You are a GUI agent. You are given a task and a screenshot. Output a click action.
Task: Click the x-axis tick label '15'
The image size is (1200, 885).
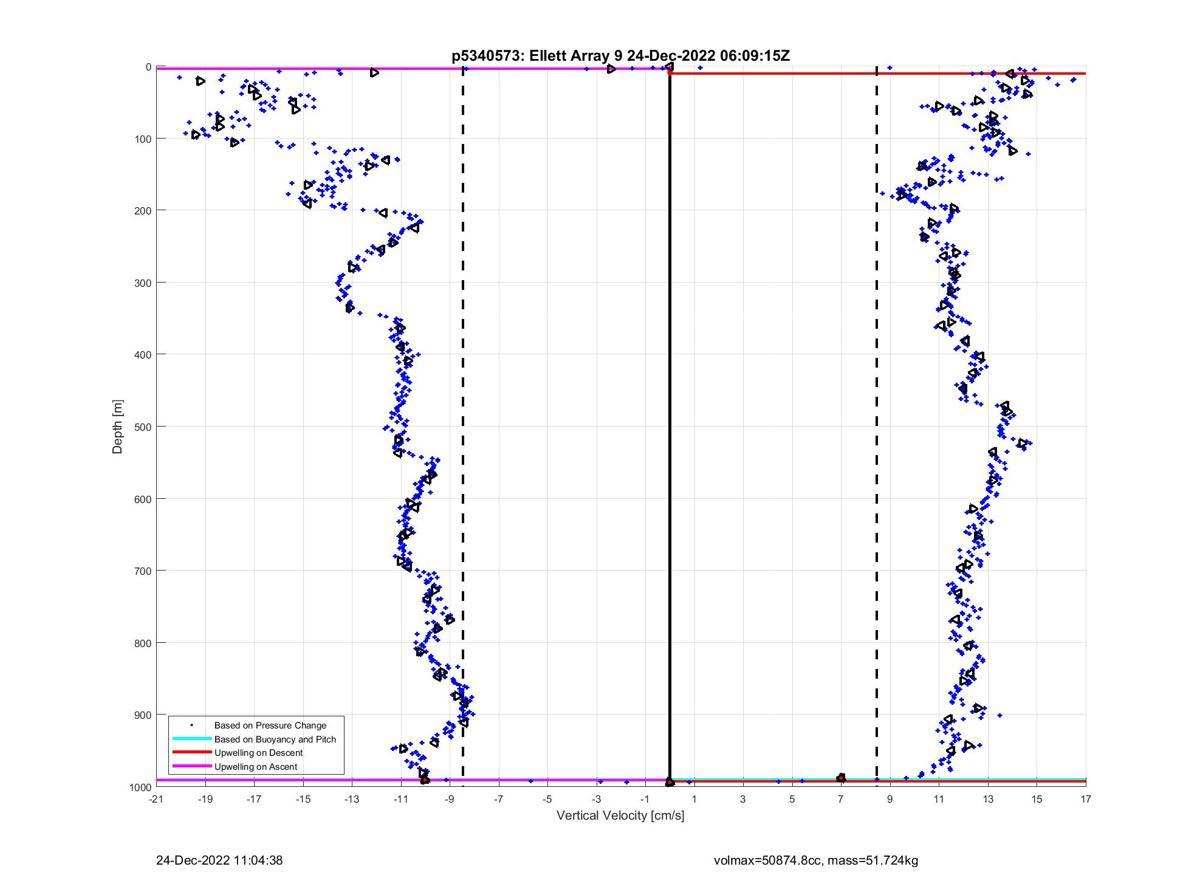(x=1037, y=799)
